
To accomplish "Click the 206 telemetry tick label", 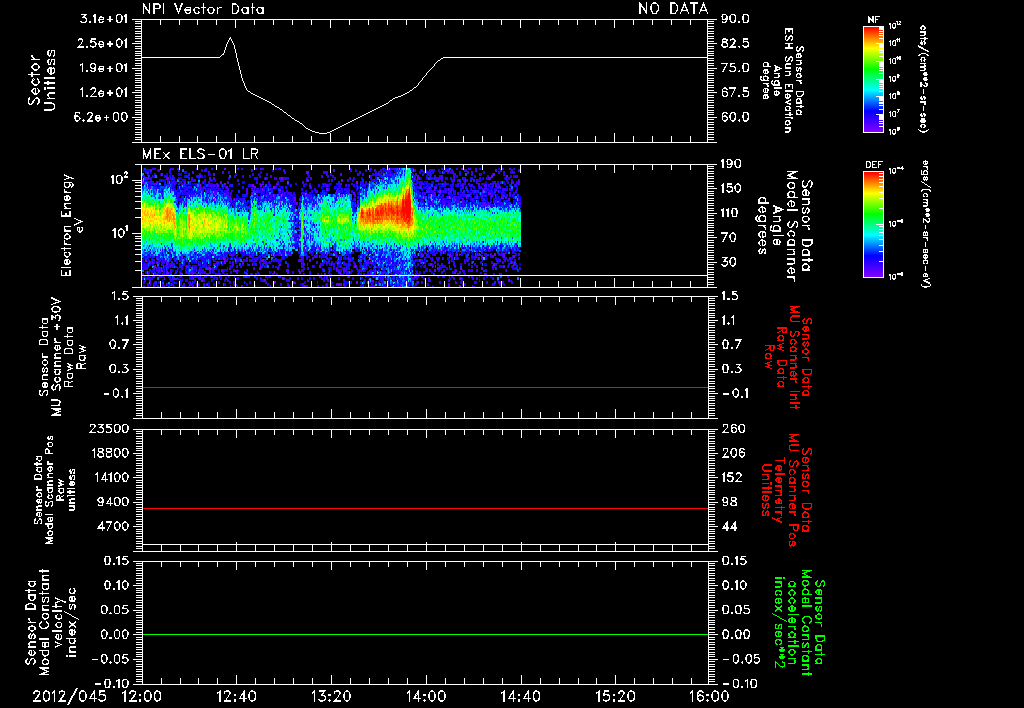I will 731,453.
